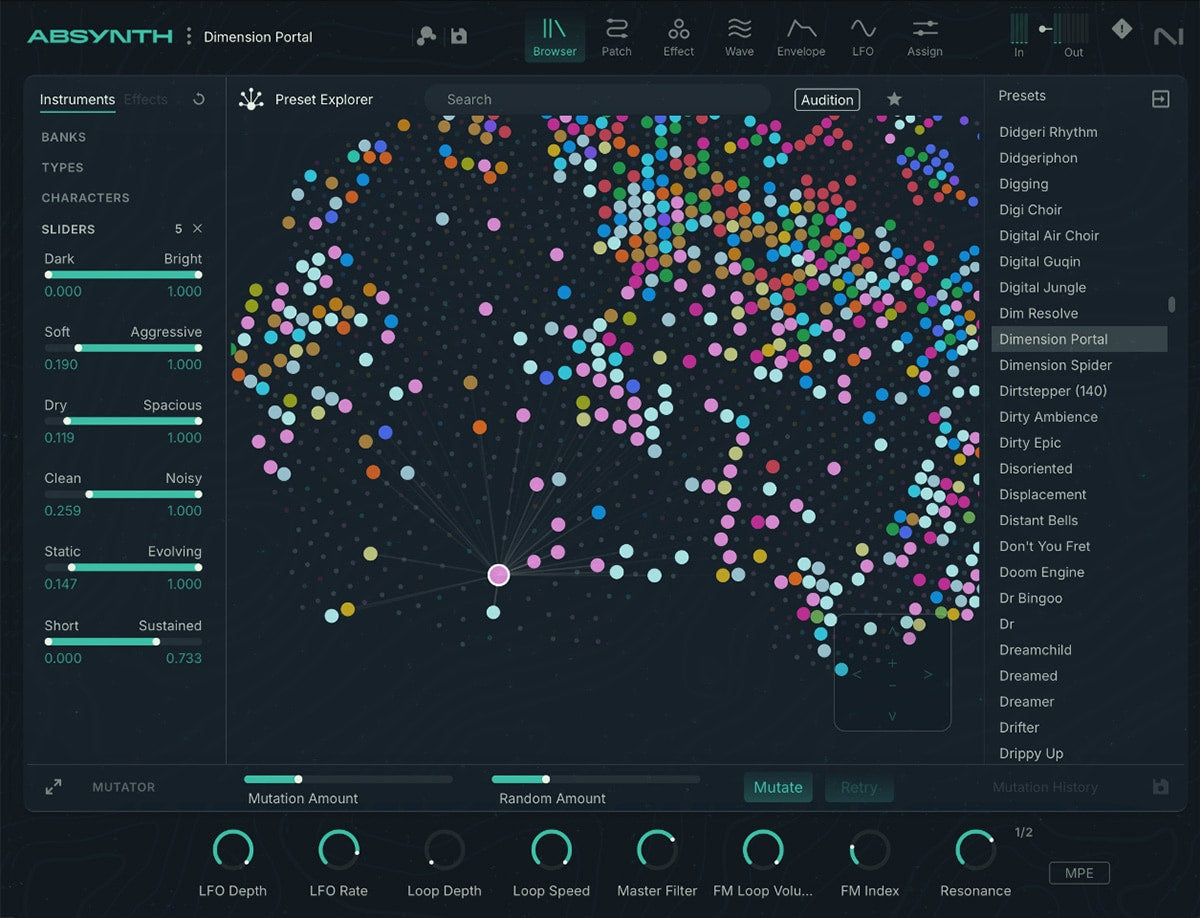Open the Assign page

tap(924, 37)
